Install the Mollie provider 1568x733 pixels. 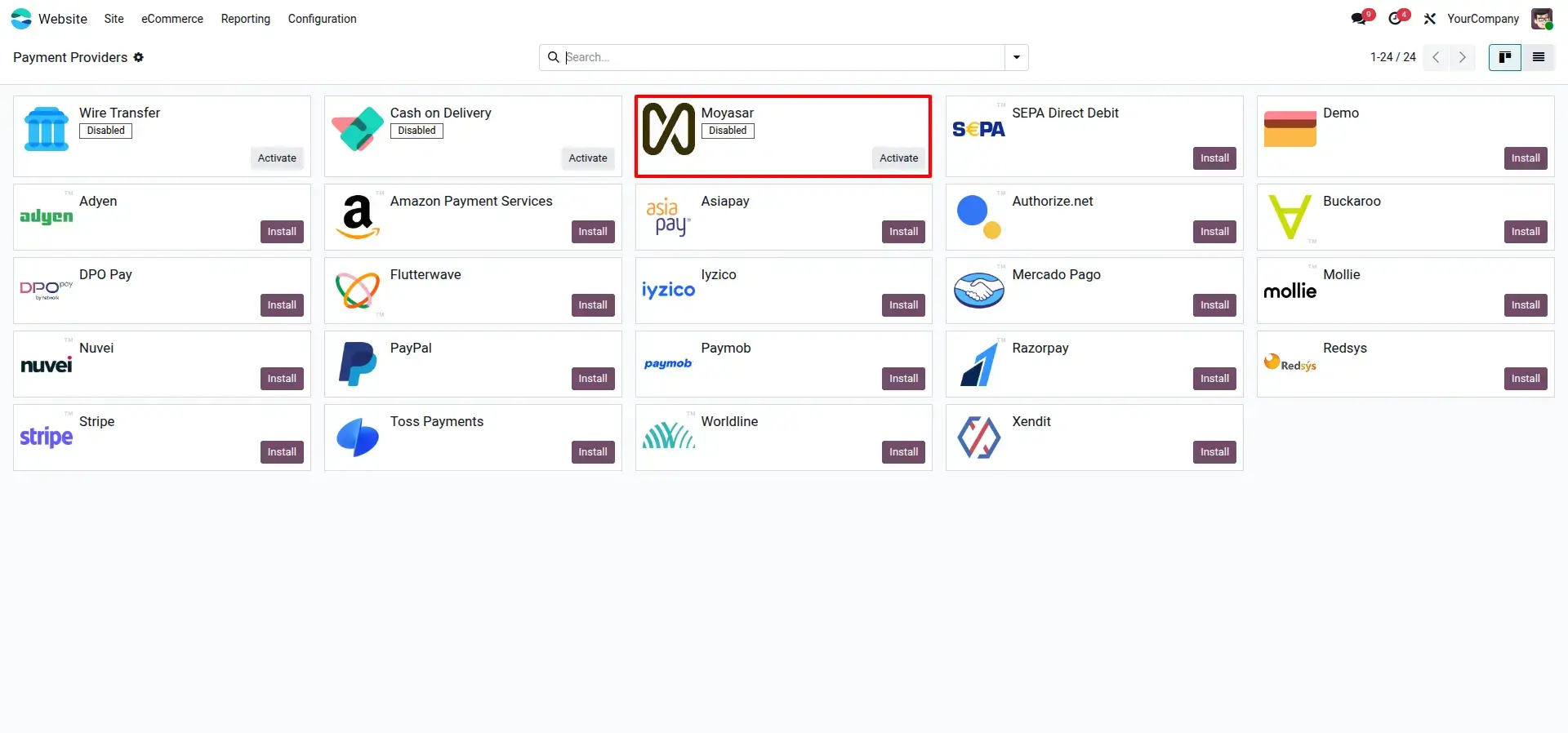coord(1526,305)
